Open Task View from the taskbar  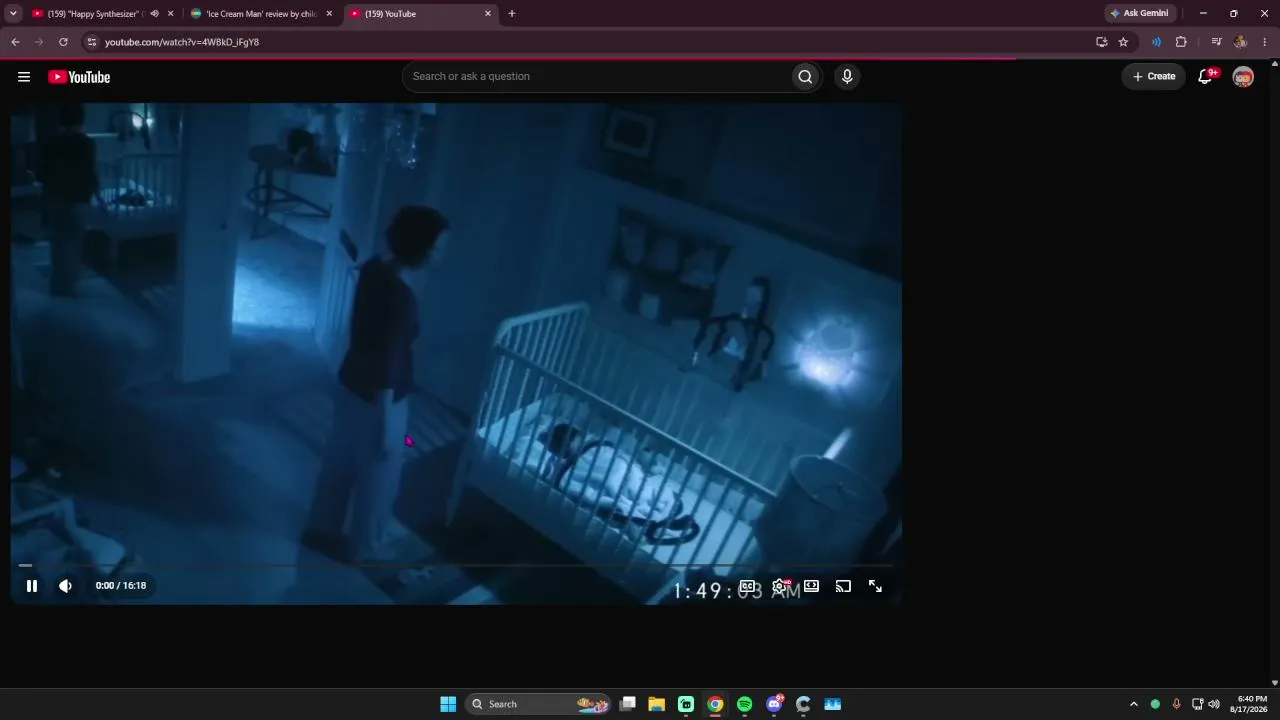click(x=628, y=704)
